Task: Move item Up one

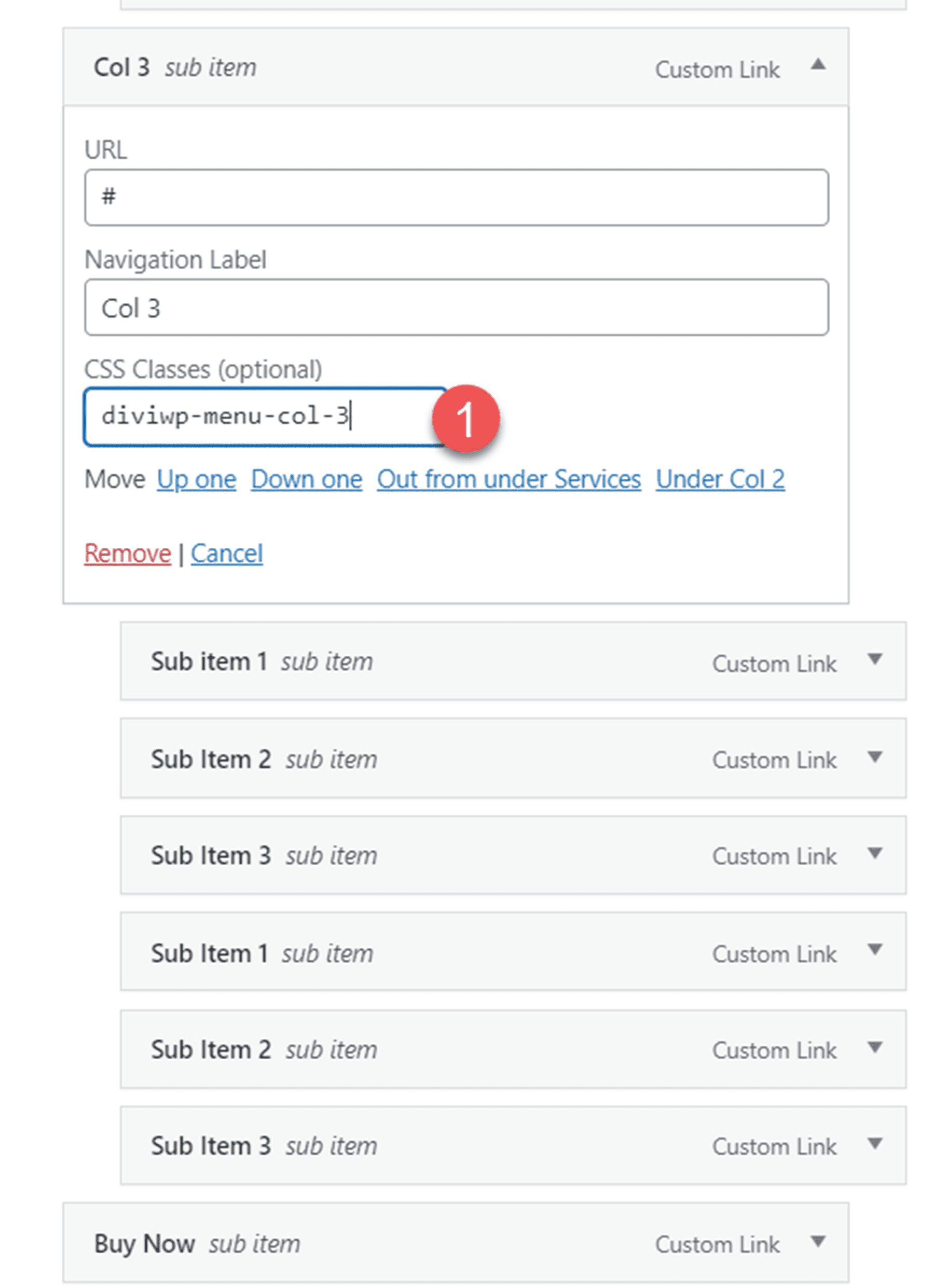Action: click(197, 479)
